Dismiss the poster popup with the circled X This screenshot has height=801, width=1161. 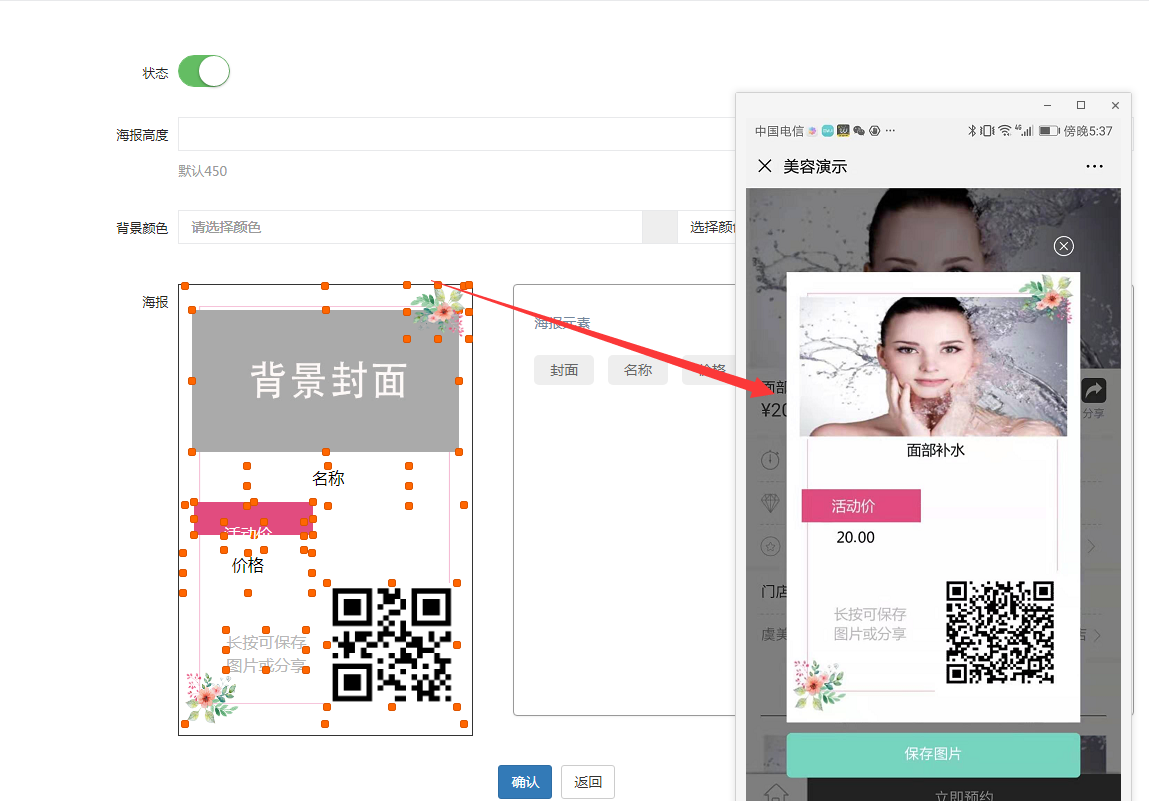(x=1064, y=246)
